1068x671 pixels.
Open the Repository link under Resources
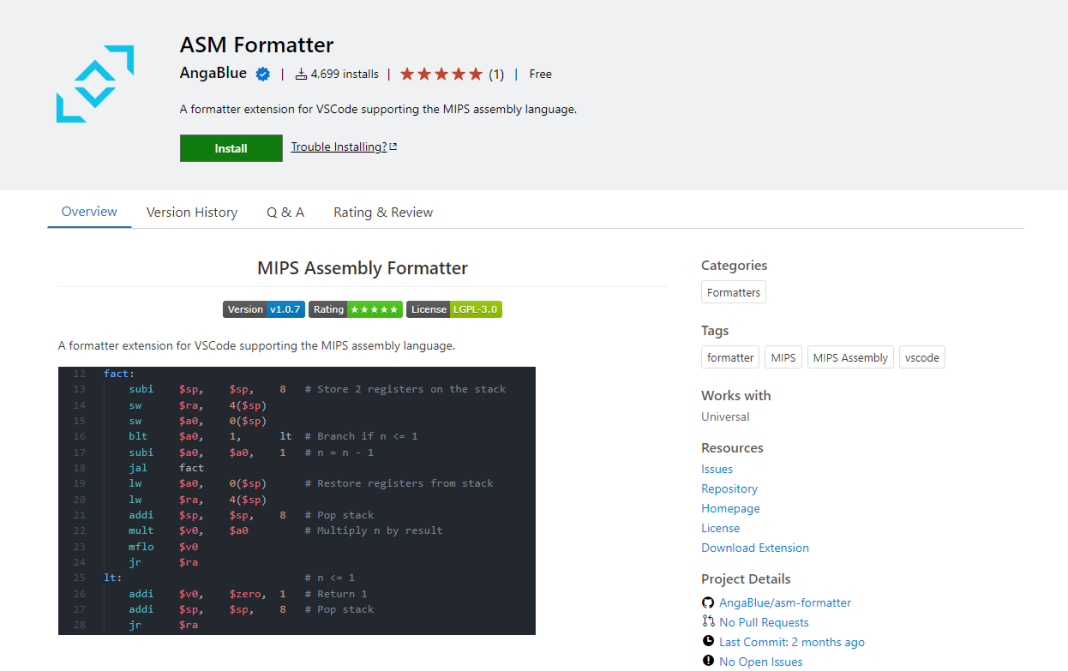coord(729,488)
